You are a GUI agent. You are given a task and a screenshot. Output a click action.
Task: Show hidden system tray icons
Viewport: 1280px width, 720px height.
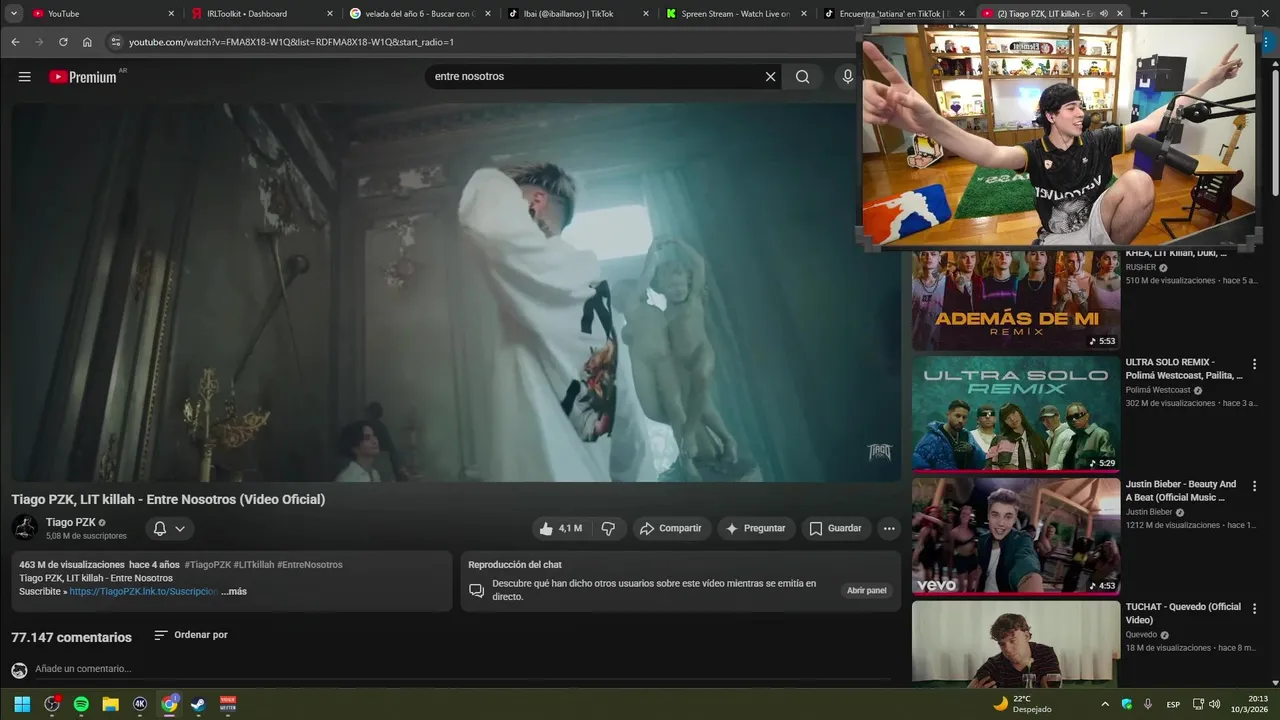[1105, 704]
